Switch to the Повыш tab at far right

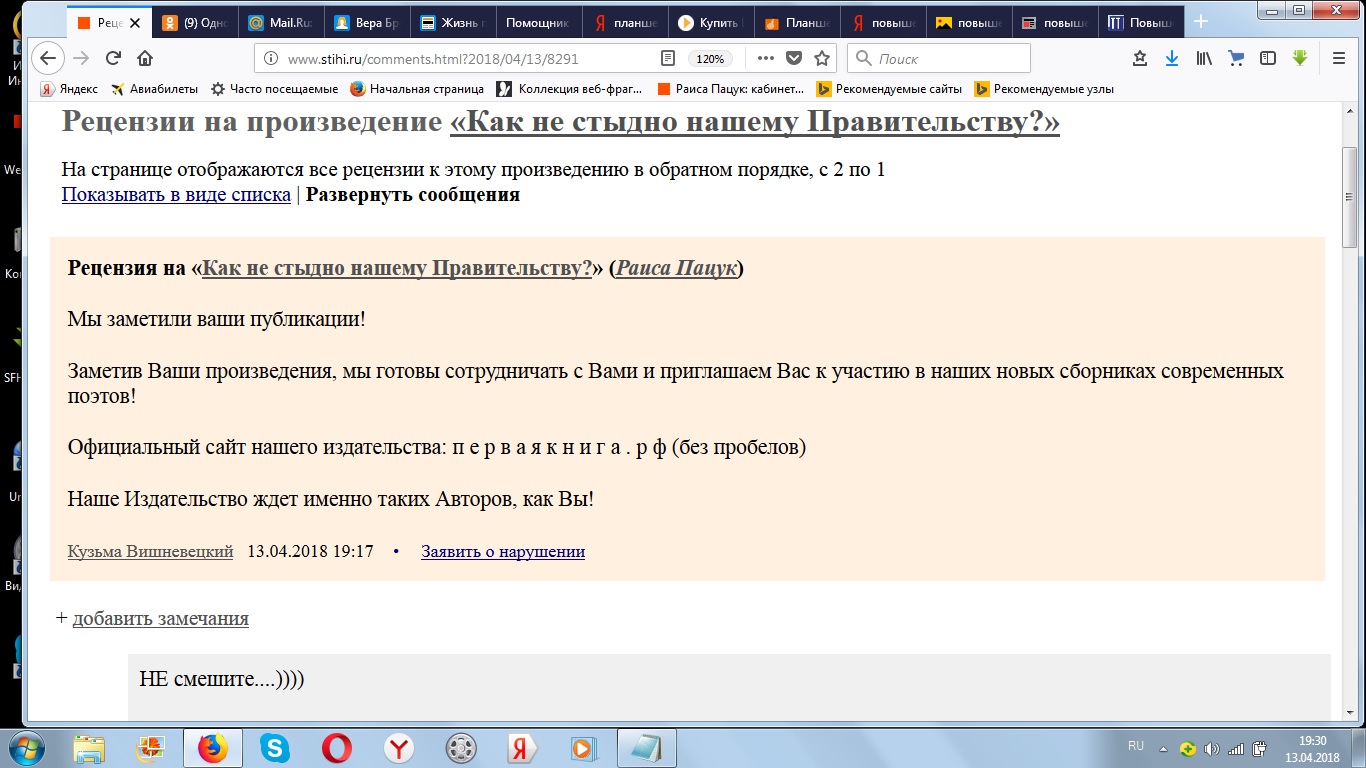point(1141,22)
